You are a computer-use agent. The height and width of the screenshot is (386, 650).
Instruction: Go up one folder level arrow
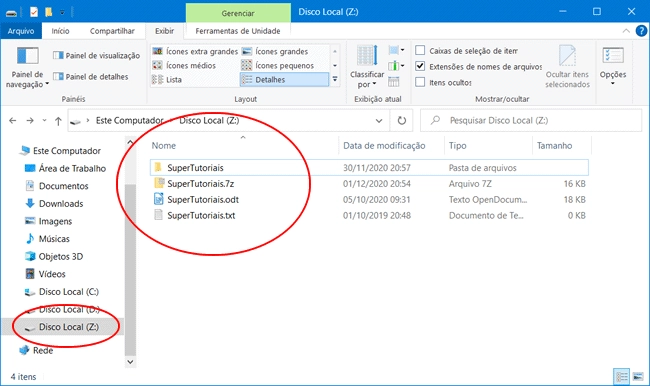click(x=58, y=121)
